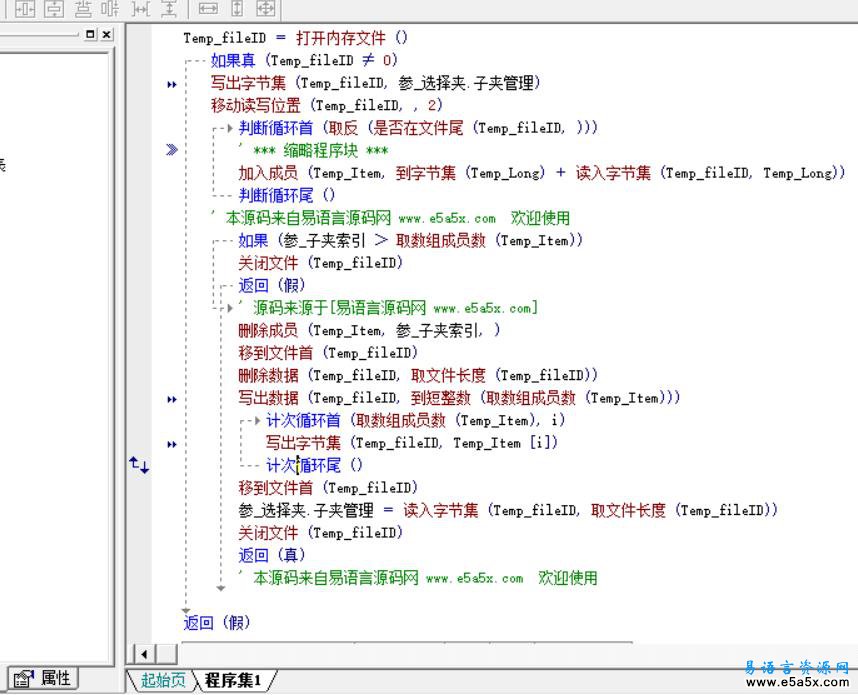Switch to the 程序集1 tab
The width and height of the screenshot is (858, 695).
233,680
